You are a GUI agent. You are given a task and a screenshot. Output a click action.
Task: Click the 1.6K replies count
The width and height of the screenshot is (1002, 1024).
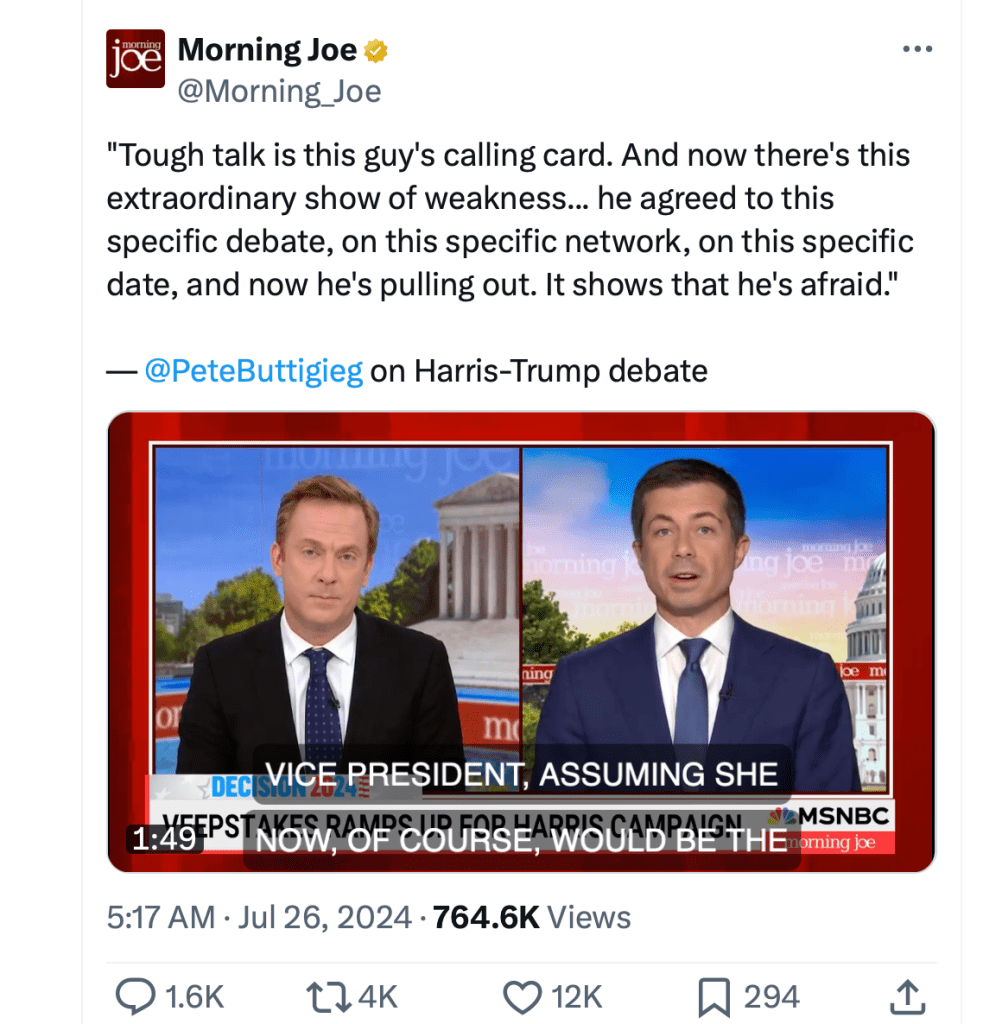click(194, 996)
